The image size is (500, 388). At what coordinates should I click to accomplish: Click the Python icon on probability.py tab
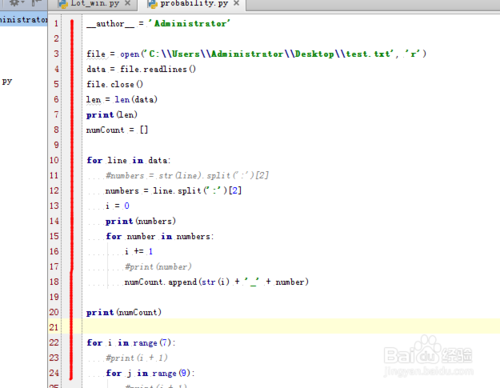pyautogui.click(x=152, y=4)
